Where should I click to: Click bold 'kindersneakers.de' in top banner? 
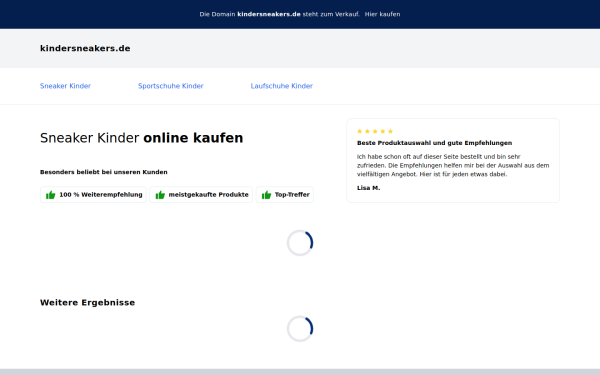point(269,14)
